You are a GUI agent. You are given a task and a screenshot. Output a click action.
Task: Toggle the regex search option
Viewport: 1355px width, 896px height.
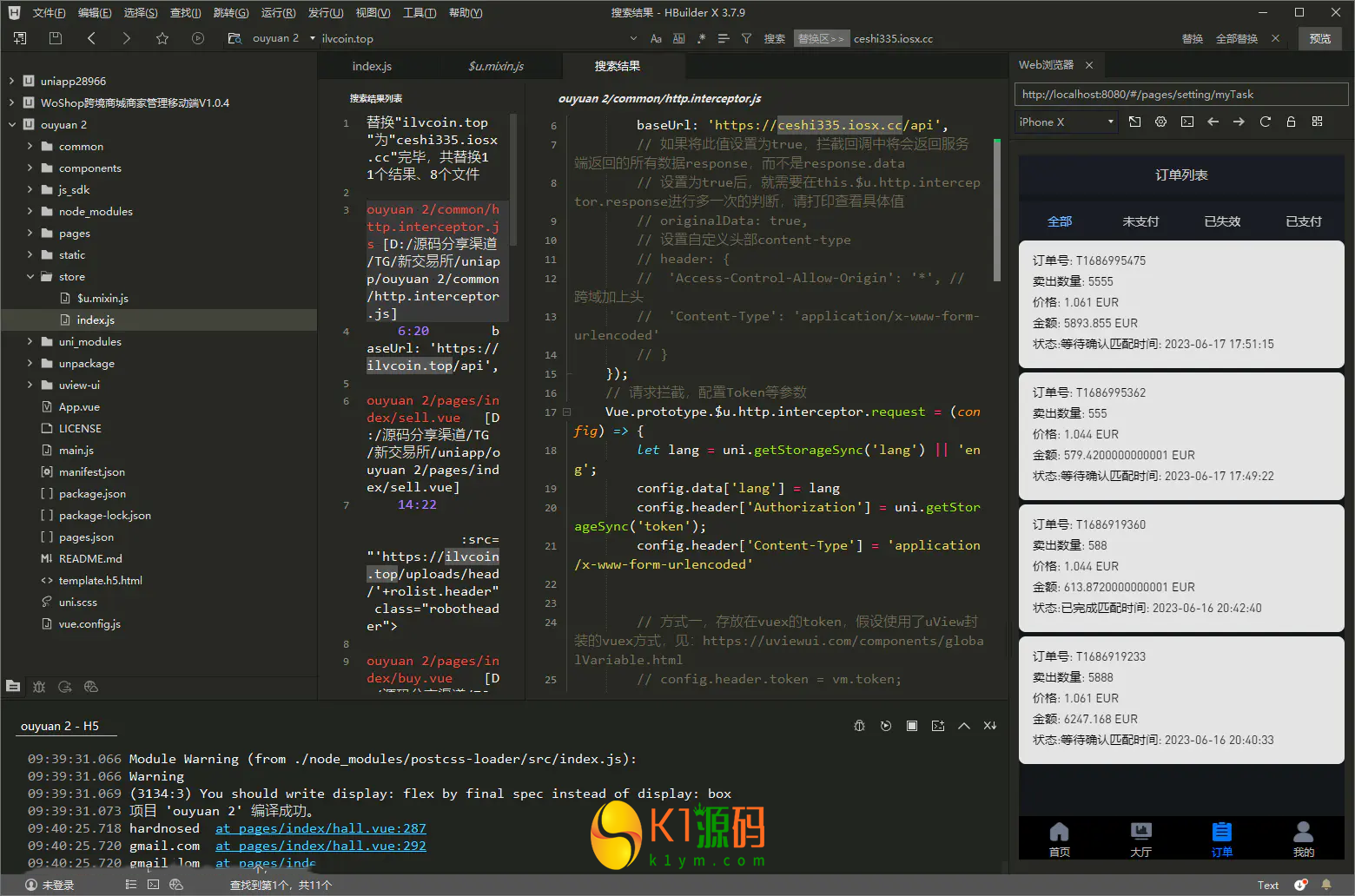[701, 39]
